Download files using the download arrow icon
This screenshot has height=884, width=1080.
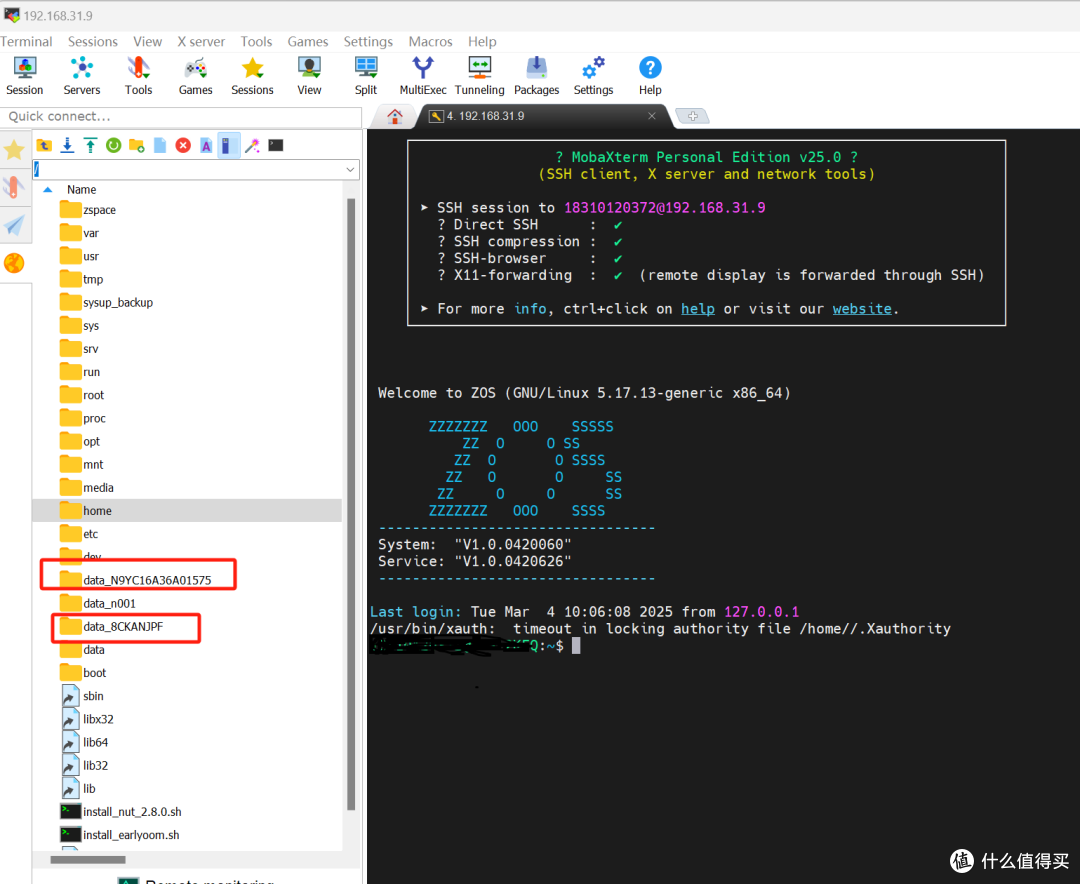coord(66,145)
